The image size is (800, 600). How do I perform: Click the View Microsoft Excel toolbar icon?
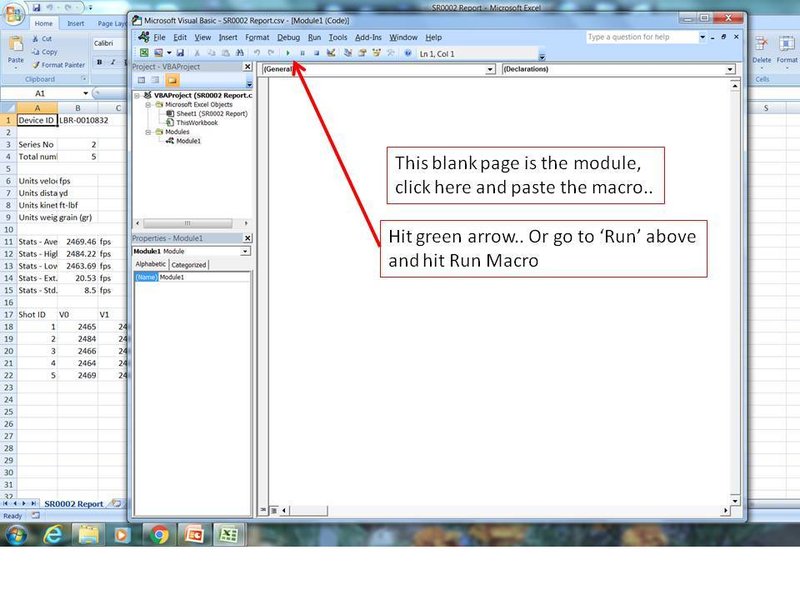click(144, 53)
